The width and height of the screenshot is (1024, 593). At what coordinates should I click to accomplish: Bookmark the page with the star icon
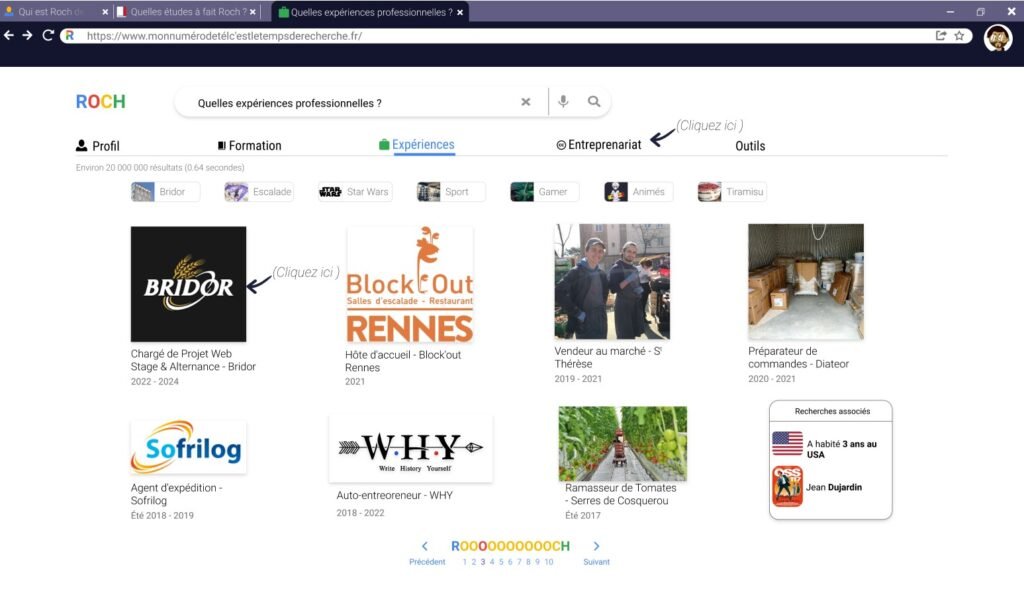[959, 36]
